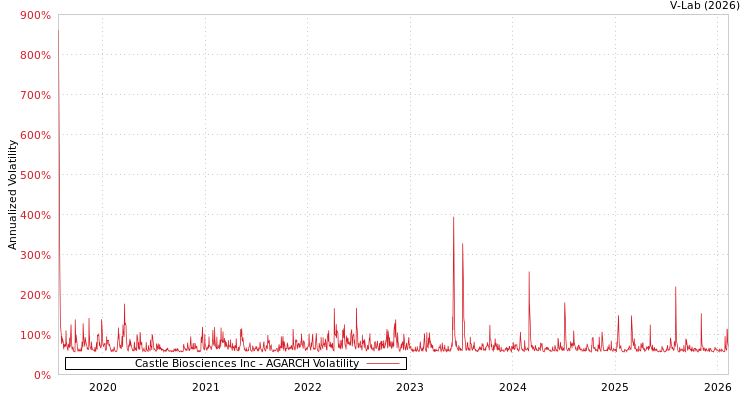The image size is (750, 400).
Task: Click the 2020 x-axis label
Action: click(x=103, y=387)
